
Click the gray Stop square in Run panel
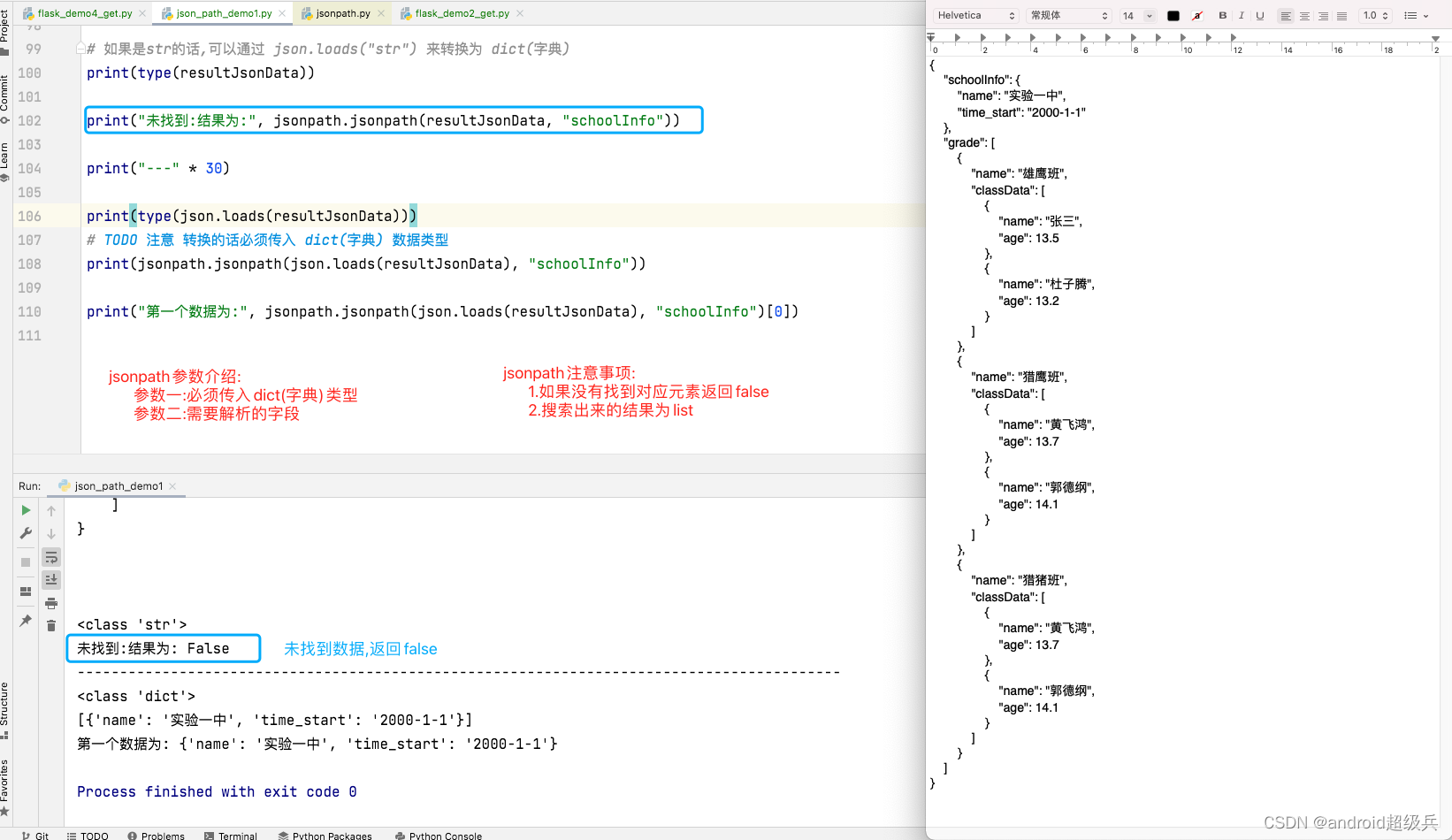[26, 562]
